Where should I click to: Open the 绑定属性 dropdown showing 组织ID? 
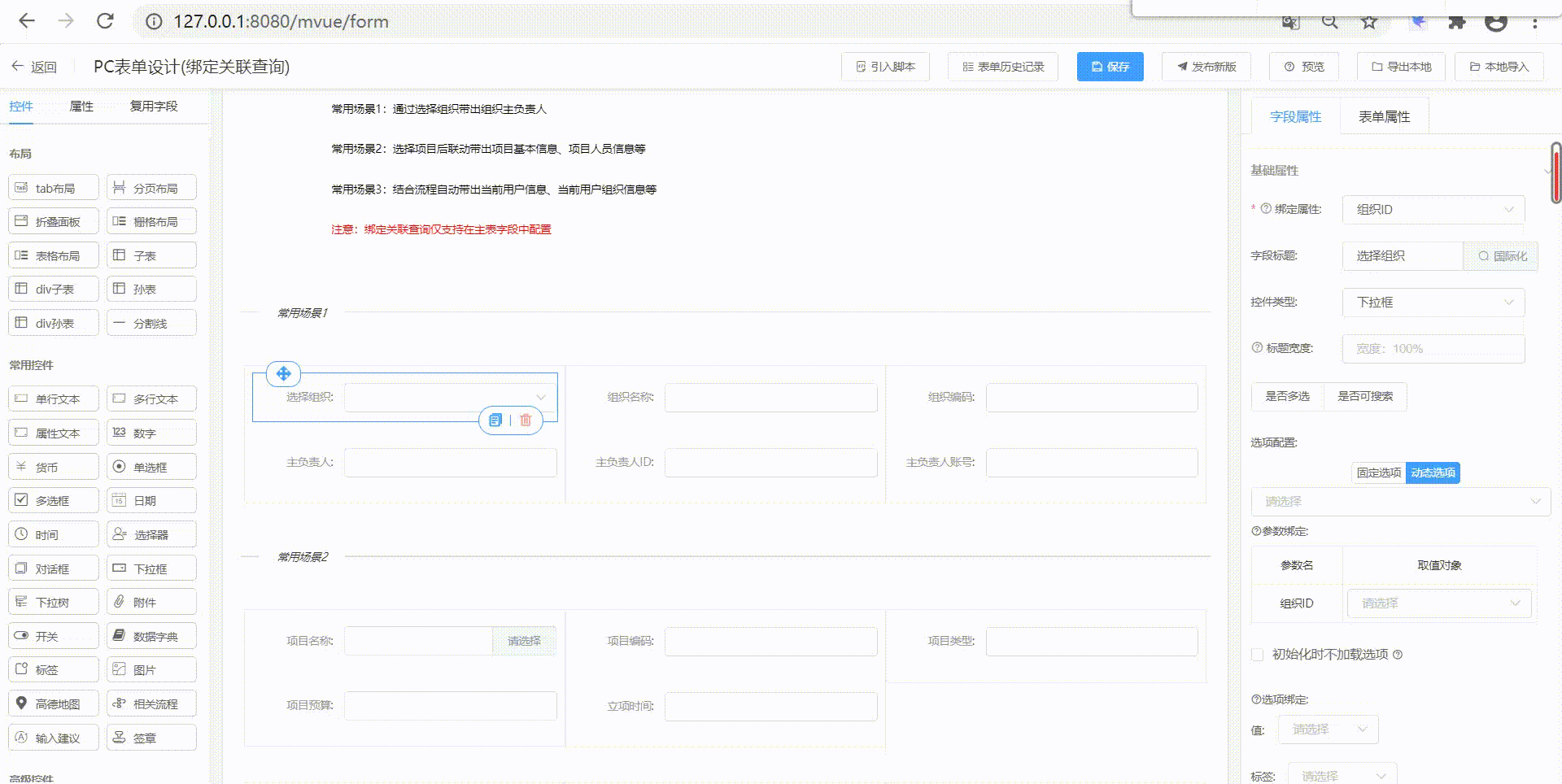tap(1433, 210)
